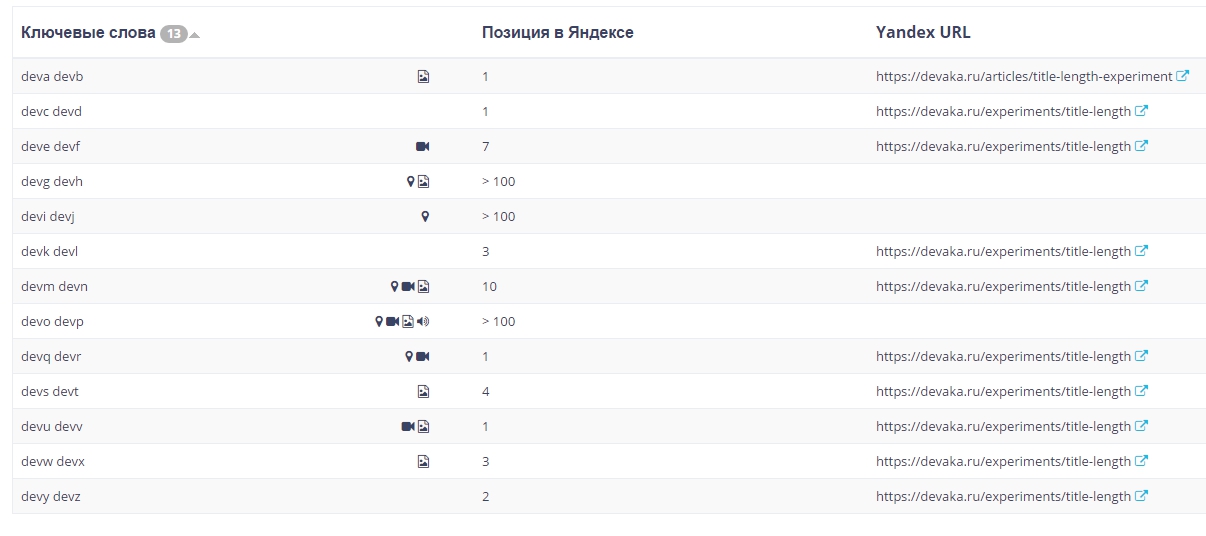This screenshot has width=1206, height=536.
Task: Sort by the Ключевые слова column header
Action: click(x=88, y=33)
